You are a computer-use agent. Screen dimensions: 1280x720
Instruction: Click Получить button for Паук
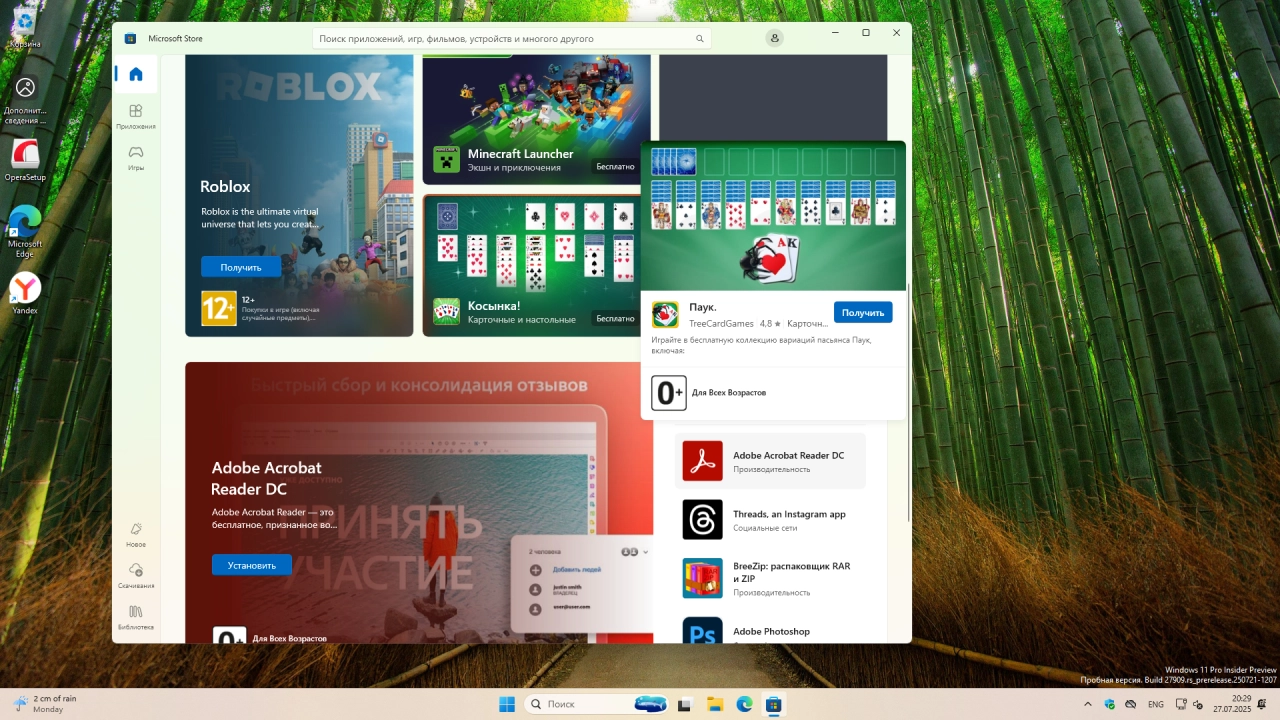tap(863, 312)
